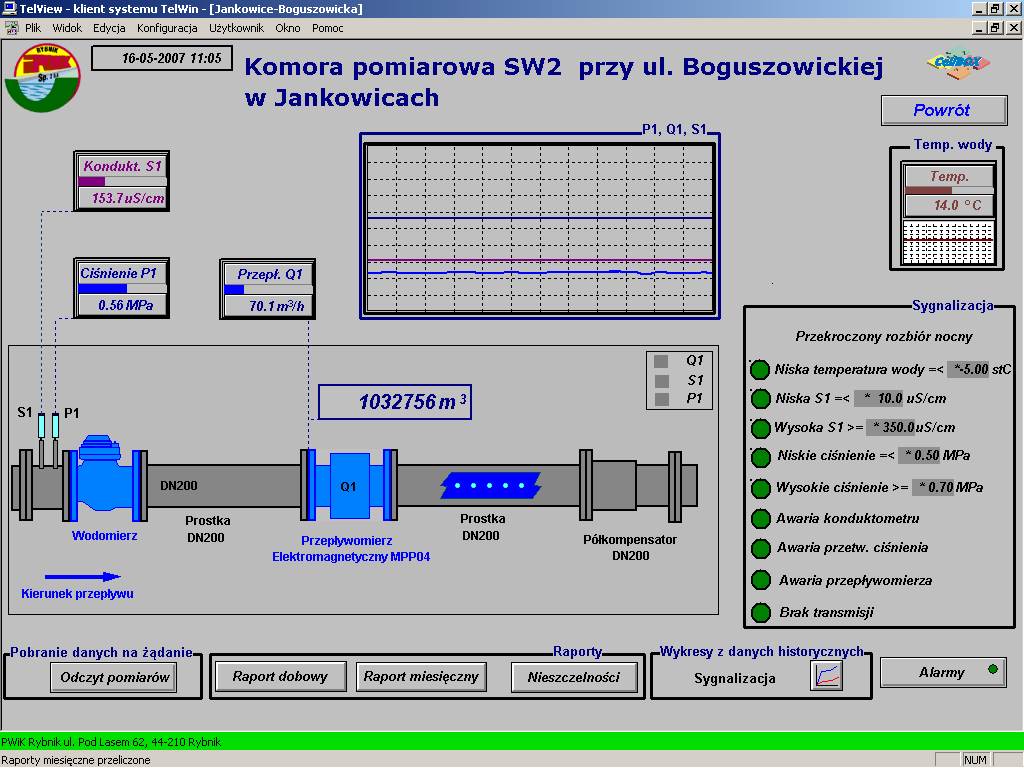
Task: Click the 70.1 m3/h flow value
Action: click(x=268, y=306)
